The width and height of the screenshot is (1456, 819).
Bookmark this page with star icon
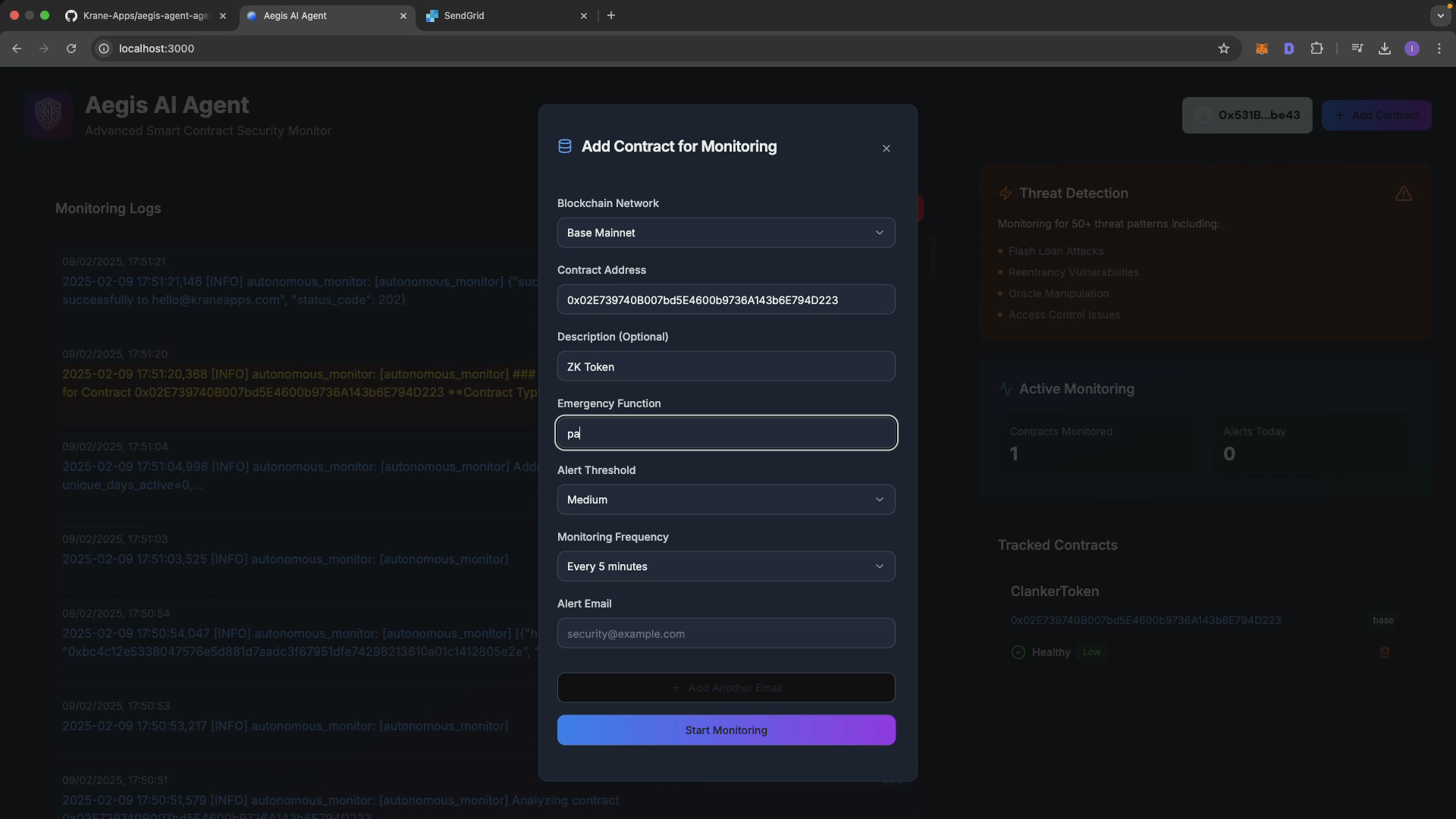1223,49
